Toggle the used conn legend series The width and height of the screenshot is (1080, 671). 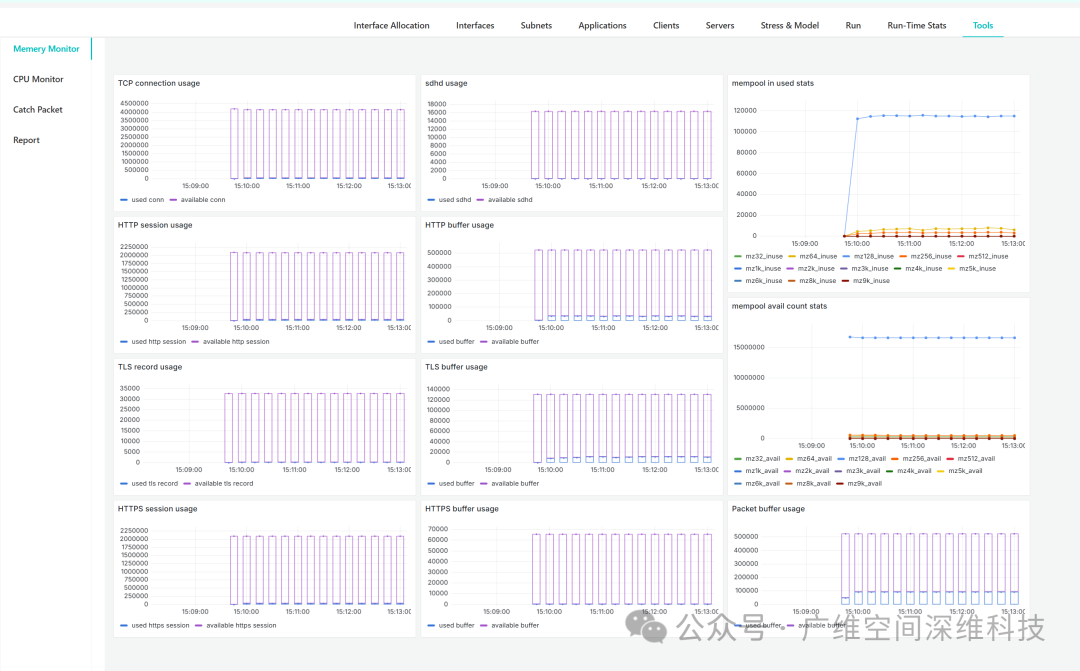[142, 200]
